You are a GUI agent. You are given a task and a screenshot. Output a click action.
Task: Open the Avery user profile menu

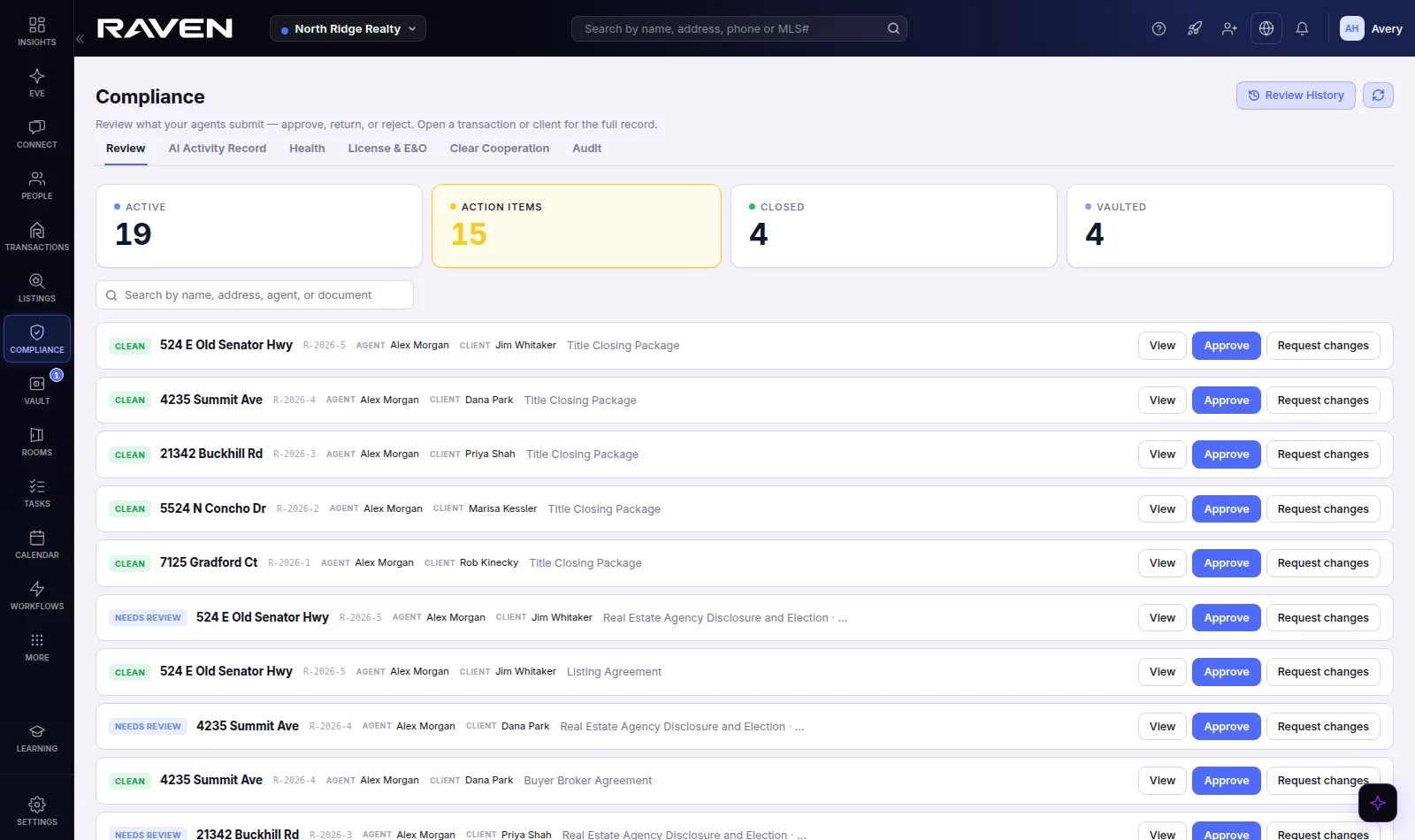(1371, 28)
